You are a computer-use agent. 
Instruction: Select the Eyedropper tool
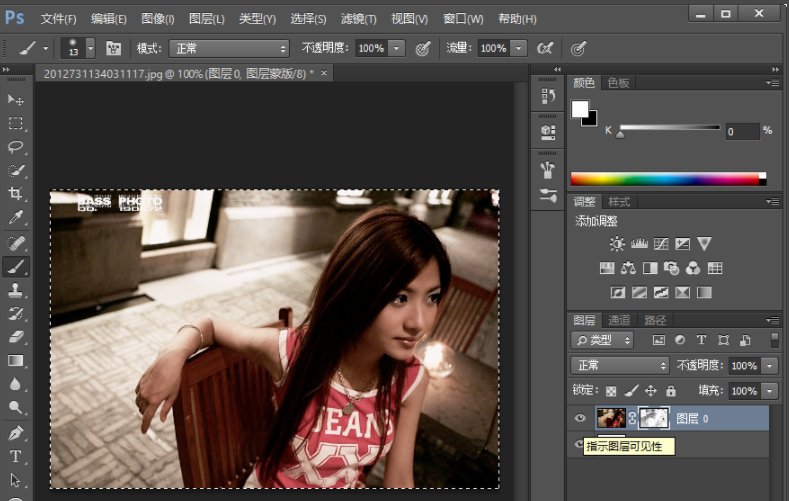(16, 217)
